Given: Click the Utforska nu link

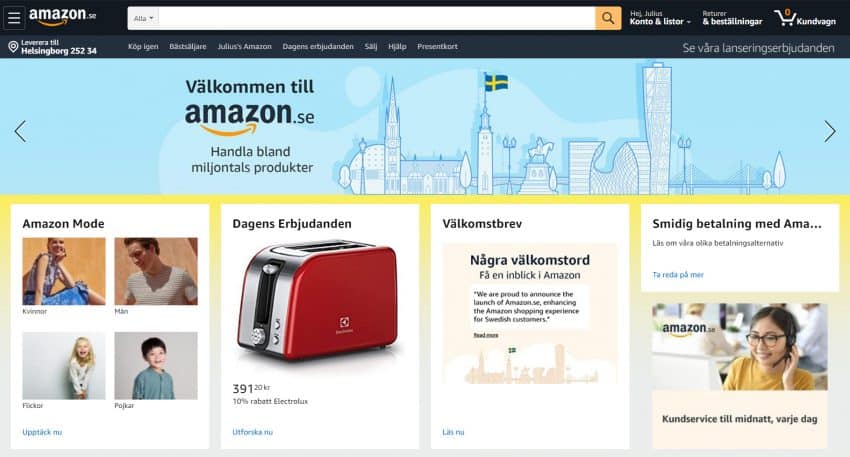Looking at the screenshot, I should pyautogui.click(x=253, y=432).
